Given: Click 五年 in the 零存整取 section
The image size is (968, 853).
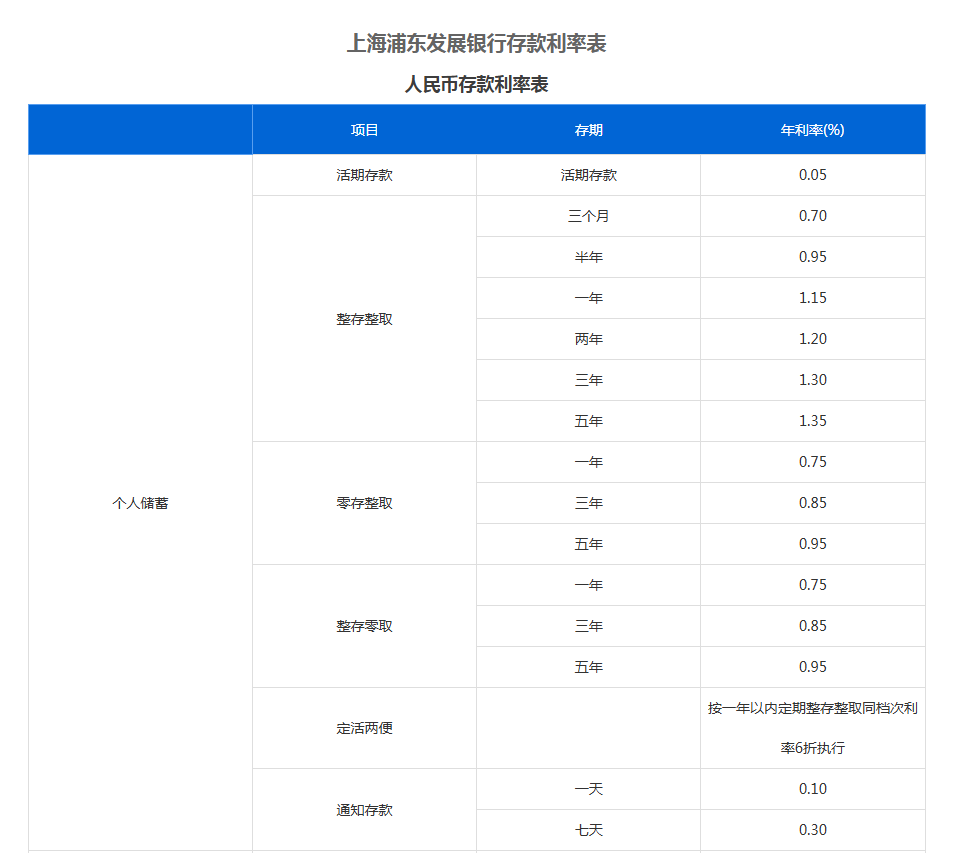Looking at the screenshot, I should coord(588,544).
